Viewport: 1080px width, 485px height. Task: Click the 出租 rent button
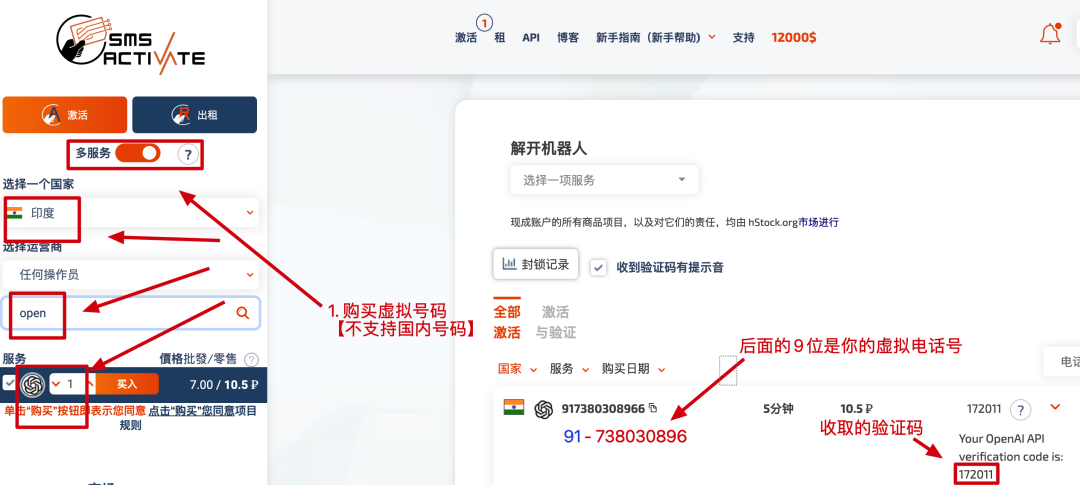click(x=194, y=115)
